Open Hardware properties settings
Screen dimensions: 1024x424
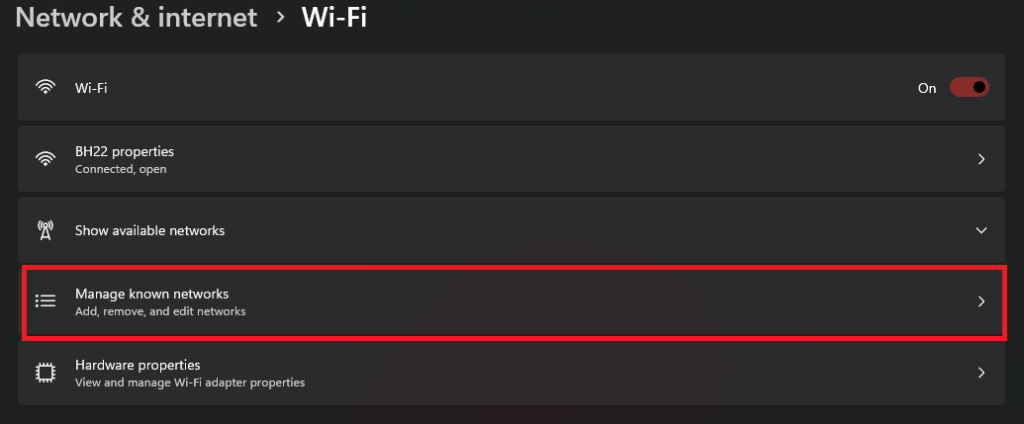click(138, 365)
